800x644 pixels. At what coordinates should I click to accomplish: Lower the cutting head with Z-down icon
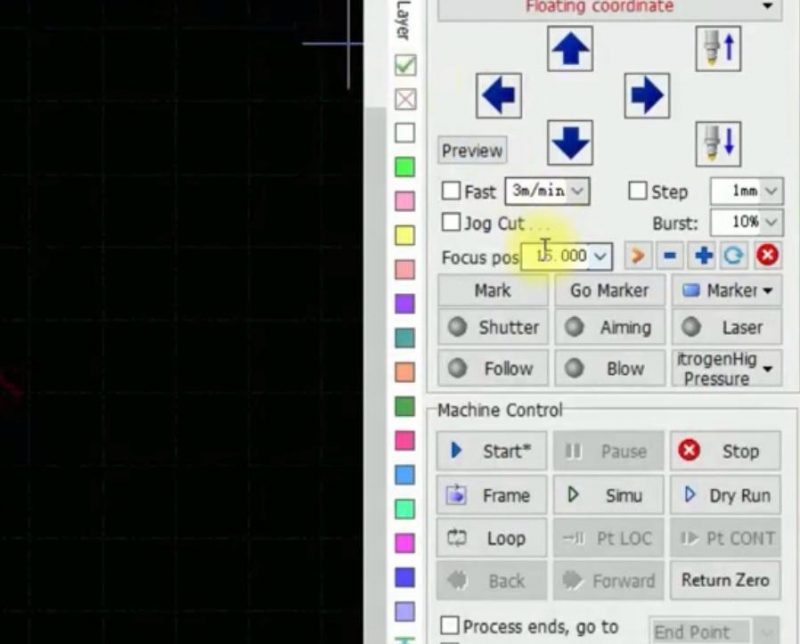[x=718, y=143]
